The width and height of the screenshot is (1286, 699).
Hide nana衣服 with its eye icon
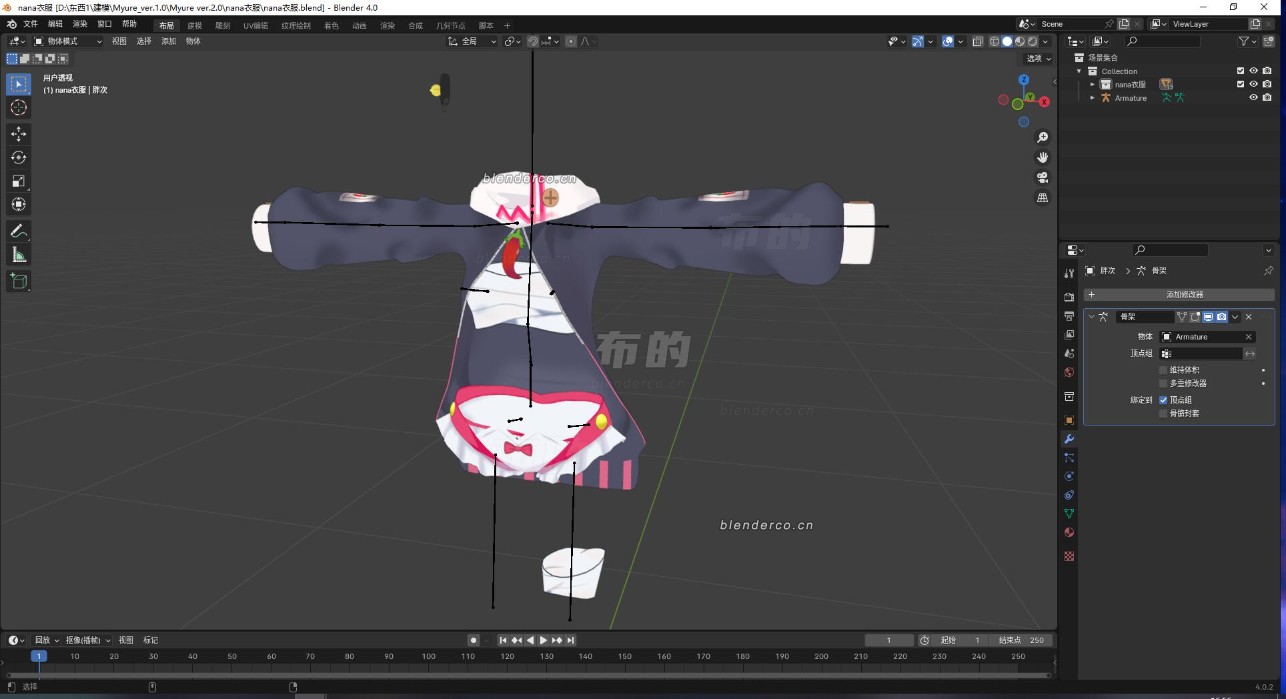pos(1253,84)
